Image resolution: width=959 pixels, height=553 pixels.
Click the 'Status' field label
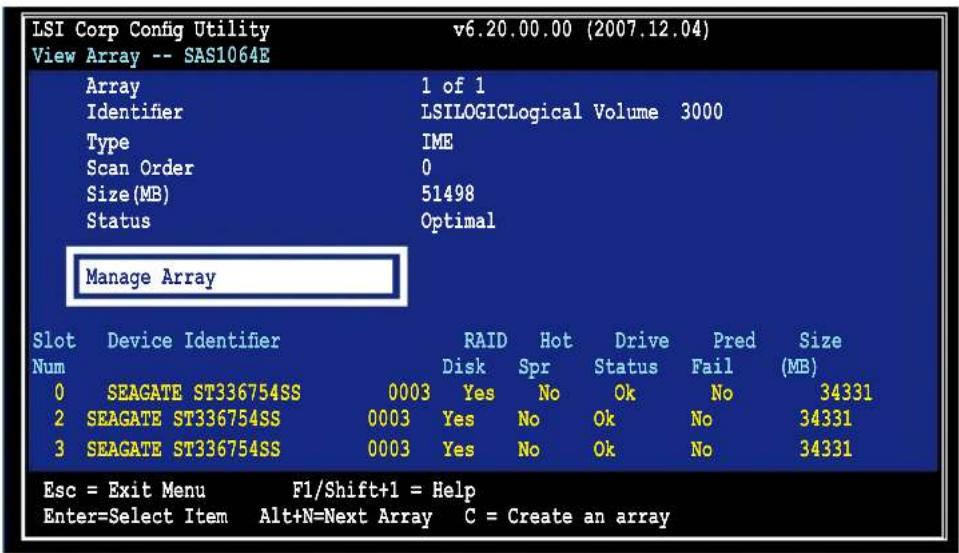tap(118, 221)
